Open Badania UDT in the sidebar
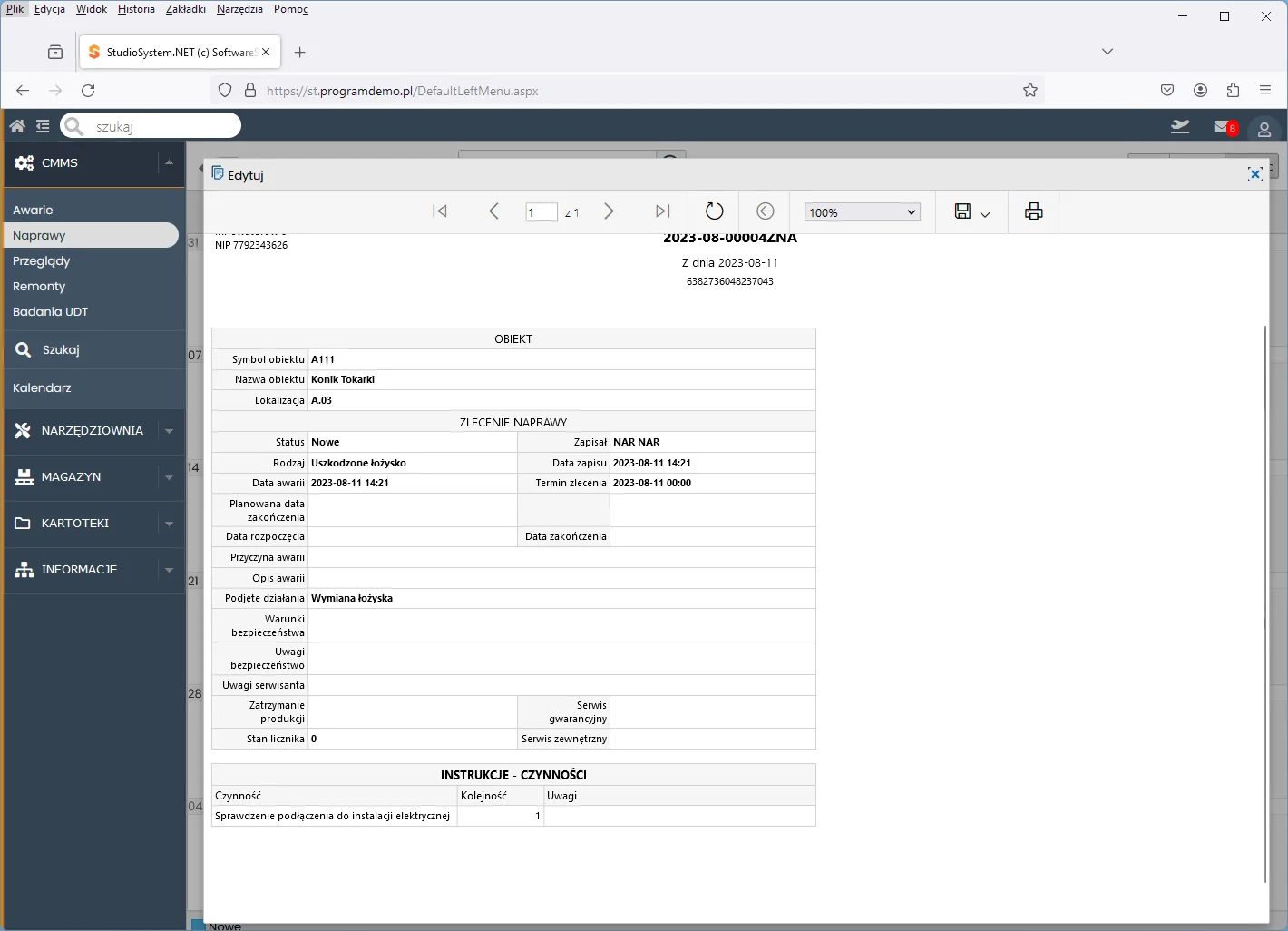 point(51,312)
